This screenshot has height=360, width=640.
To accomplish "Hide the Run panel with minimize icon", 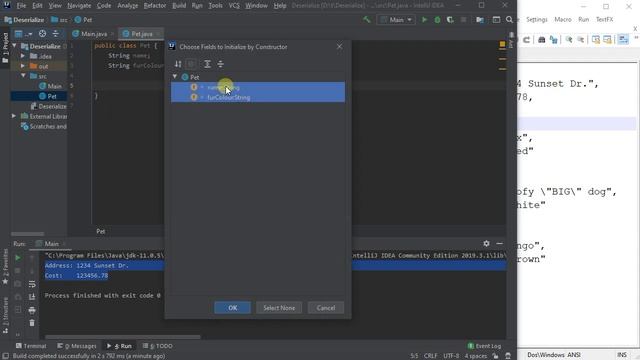I will click(500, 244).
